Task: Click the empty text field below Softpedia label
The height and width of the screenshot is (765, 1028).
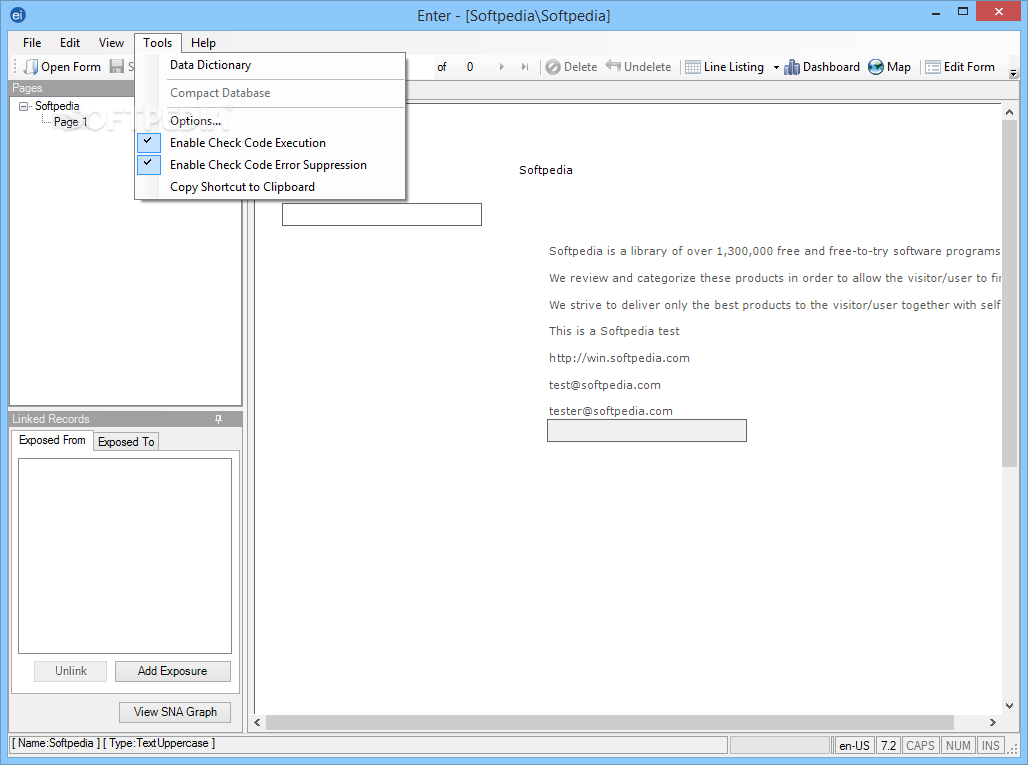Action: [382, 214]
